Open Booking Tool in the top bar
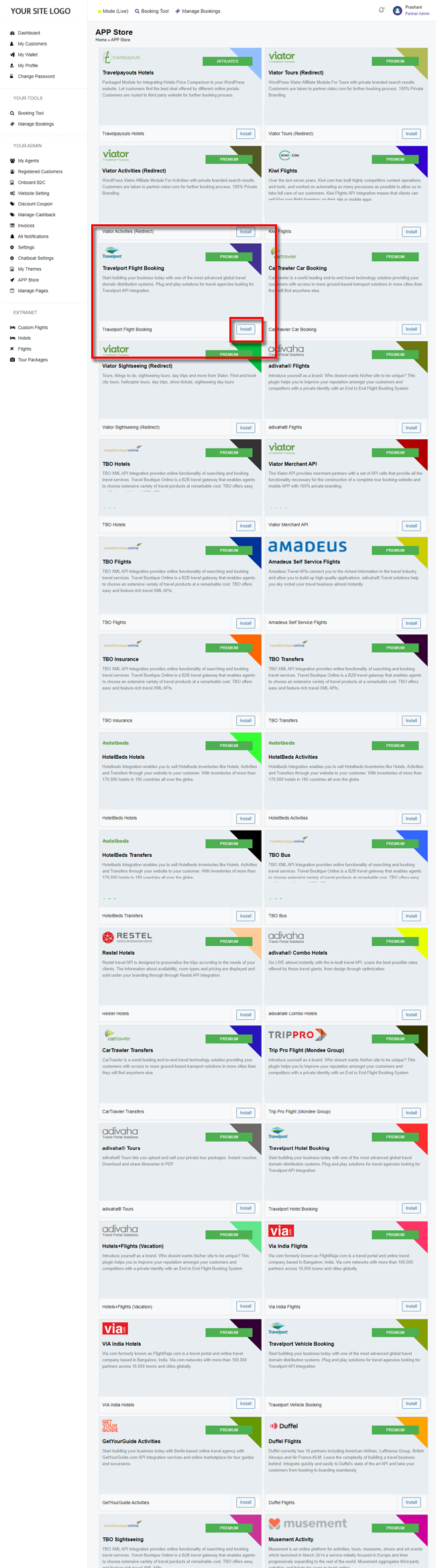The width and height of the screenshot is (436, 1568). 152,11
